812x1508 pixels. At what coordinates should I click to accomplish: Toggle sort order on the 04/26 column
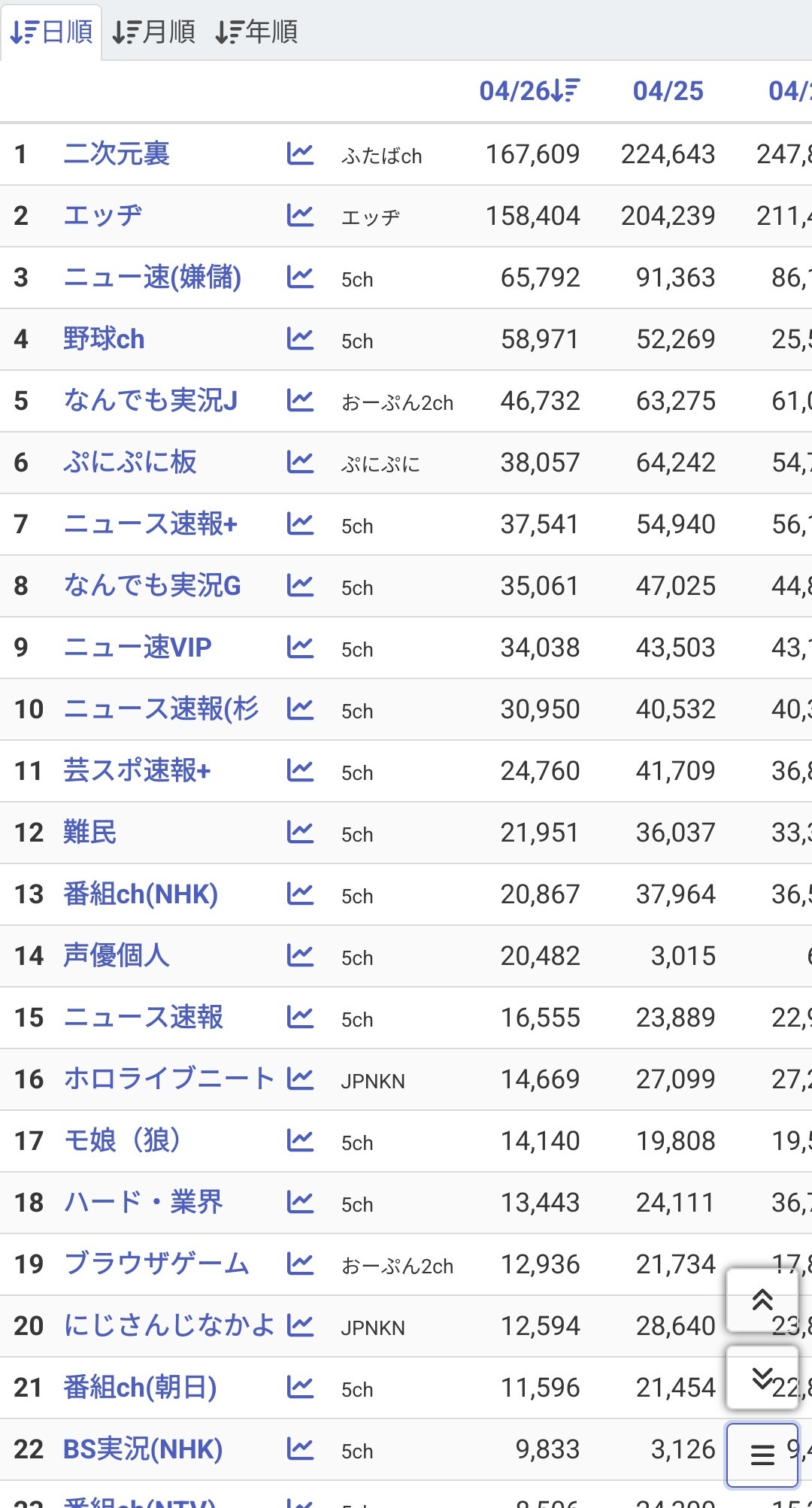click(529, 90)
